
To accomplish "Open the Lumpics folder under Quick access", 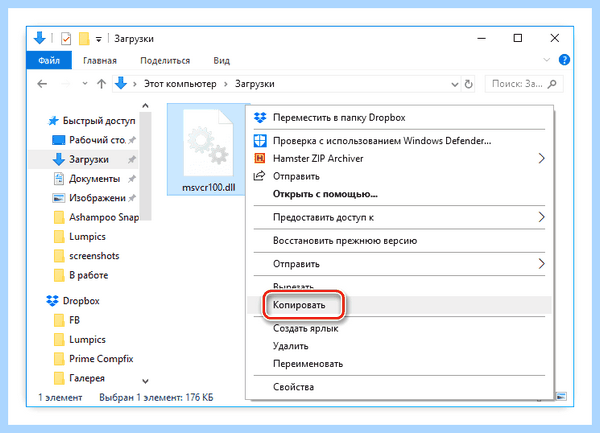I will tap(80, 236).
